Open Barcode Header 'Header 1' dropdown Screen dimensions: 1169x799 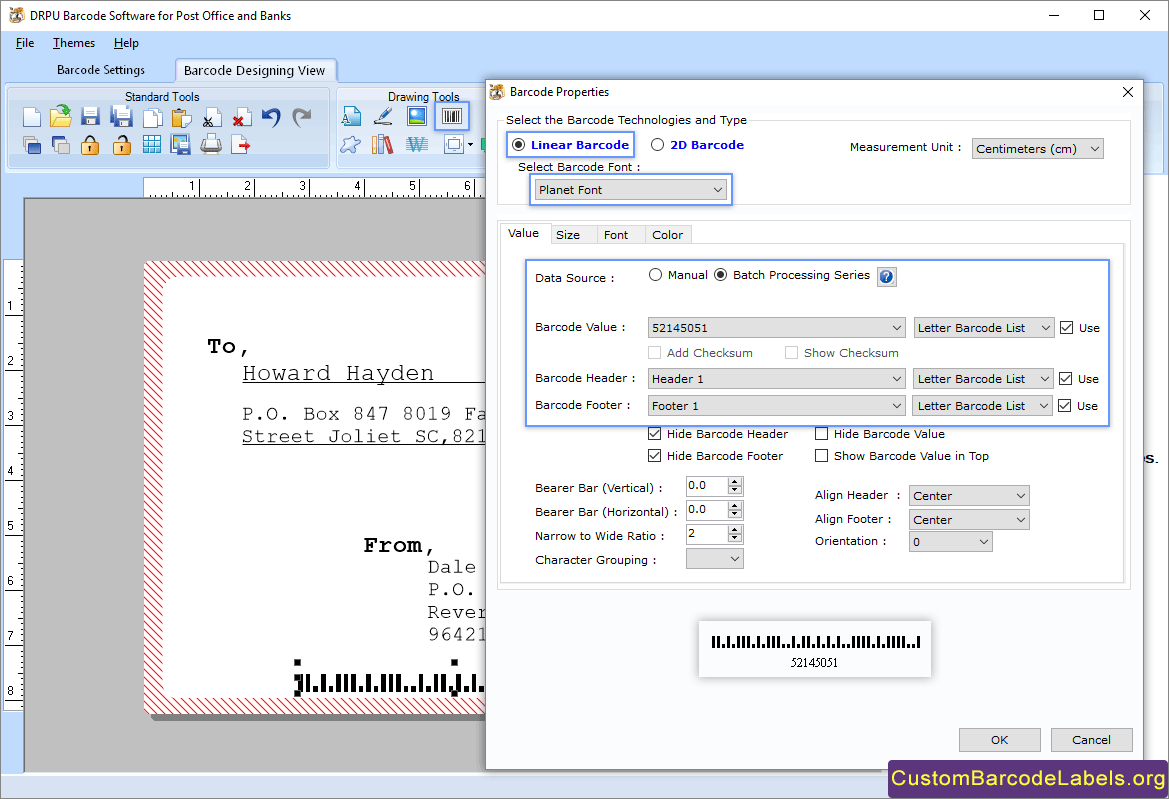pyautogui.click(x=777, y=379)
